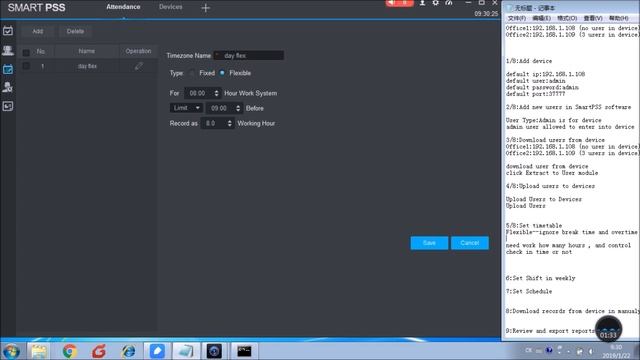
Task: Click the Name column header
Action: click(87, 51)
